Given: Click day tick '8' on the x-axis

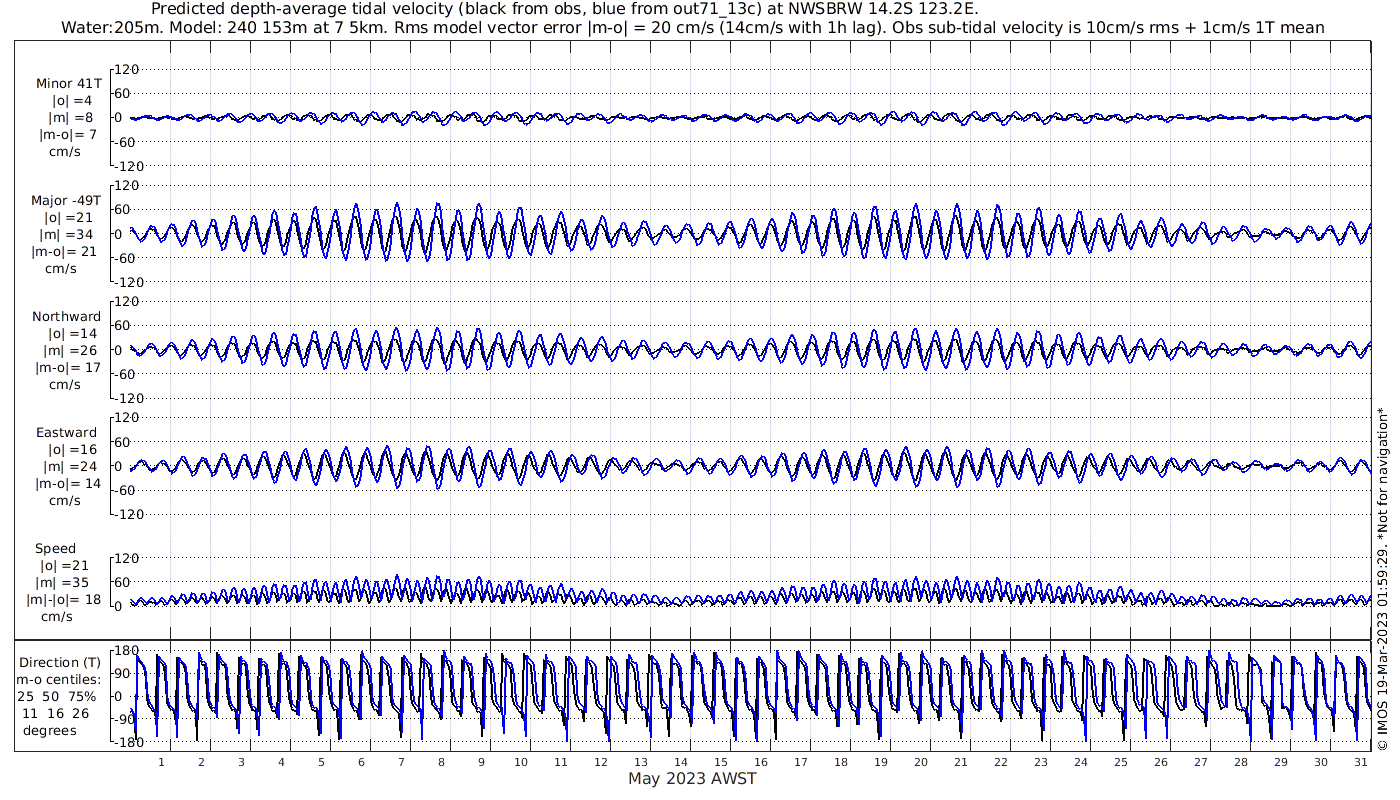Looking at the screenshot, I should pos(441,762).
